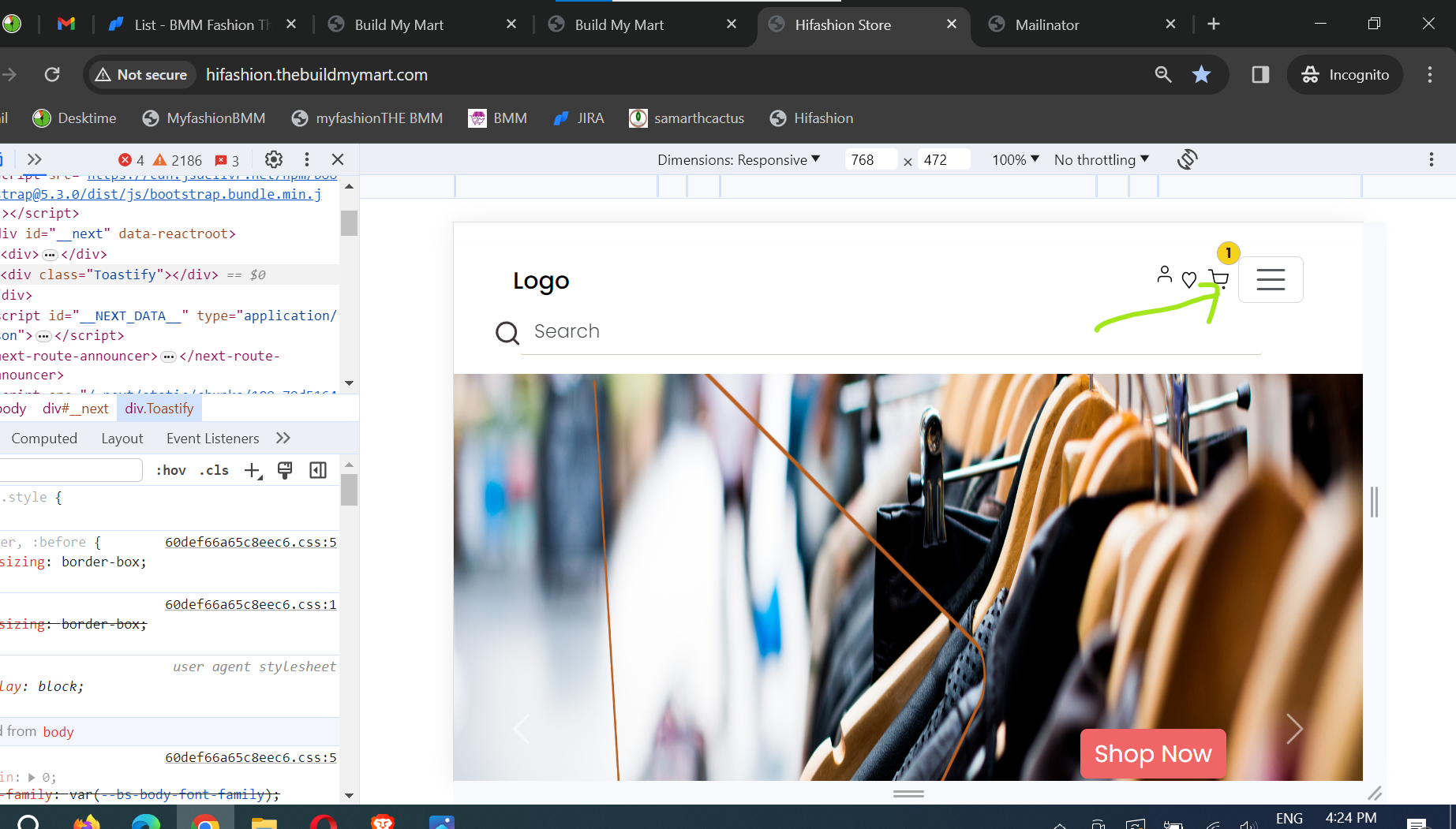
Task: Open the Dimensions: Responsive dropdown
Action: pos(739,160)
